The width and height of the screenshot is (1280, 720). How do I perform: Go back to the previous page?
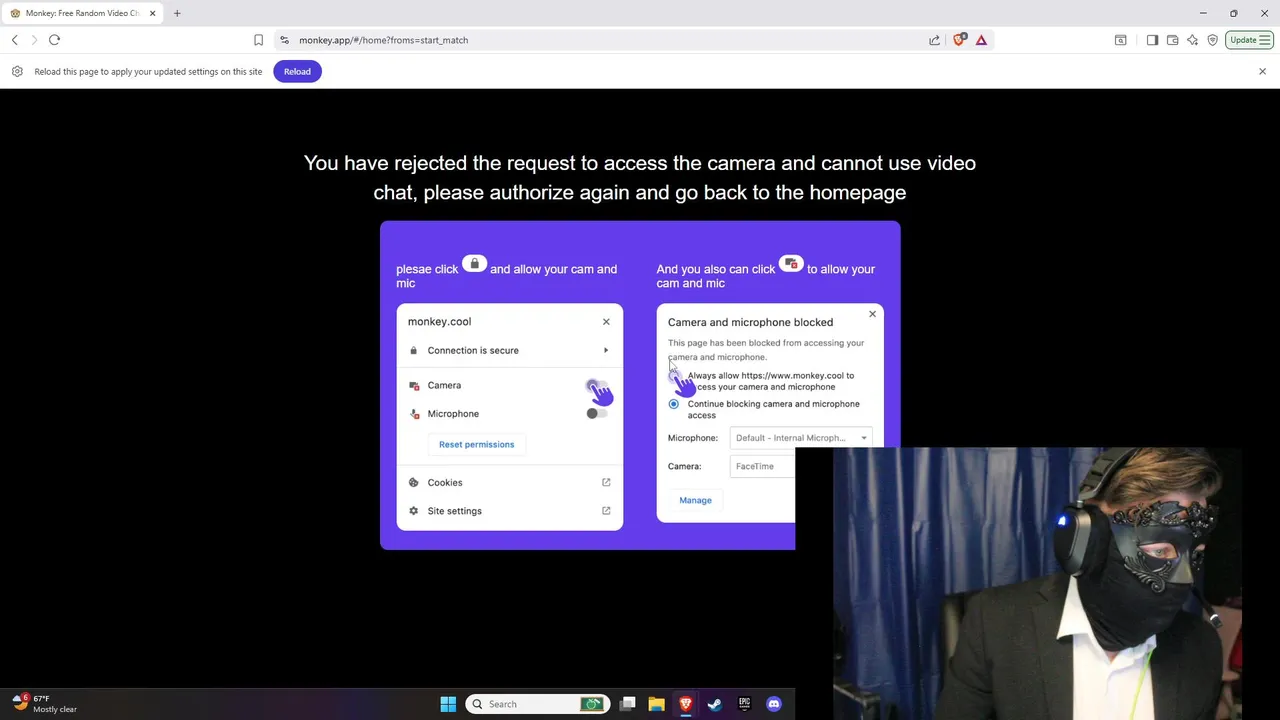point(15,40)
